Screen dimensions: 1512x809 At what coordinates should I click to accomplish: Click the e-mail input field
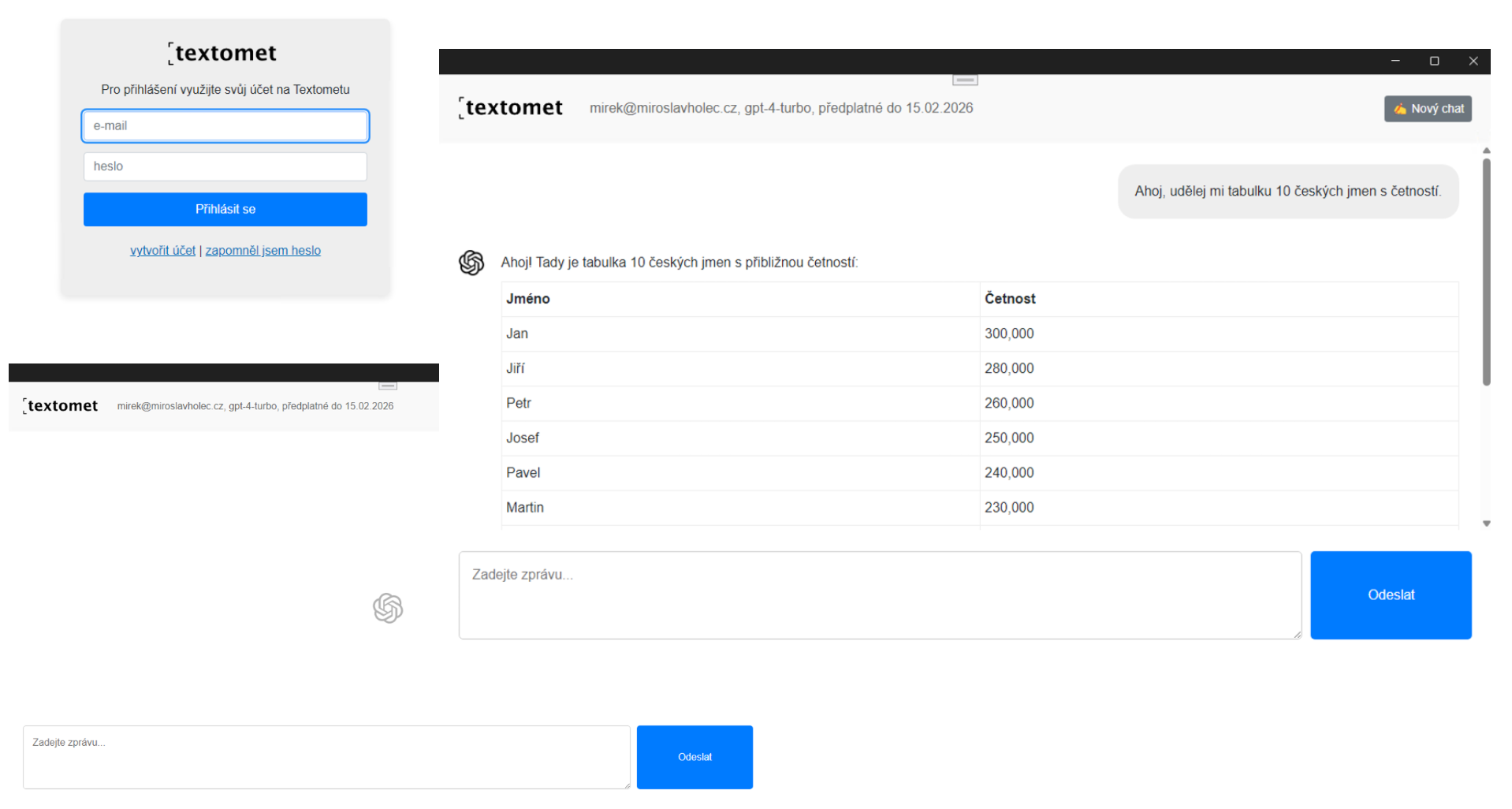click(225, 126)
